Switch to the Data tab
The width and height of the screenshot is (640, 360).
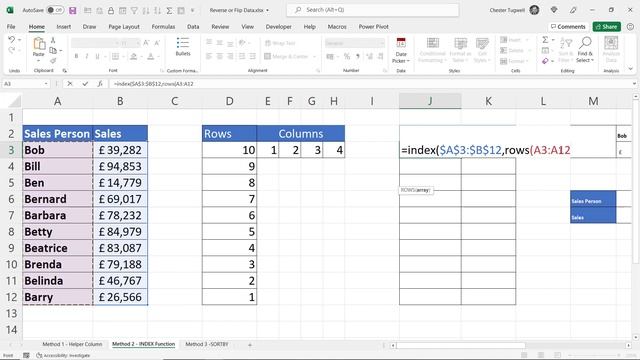pyautogui.click(x=193, y=27)
